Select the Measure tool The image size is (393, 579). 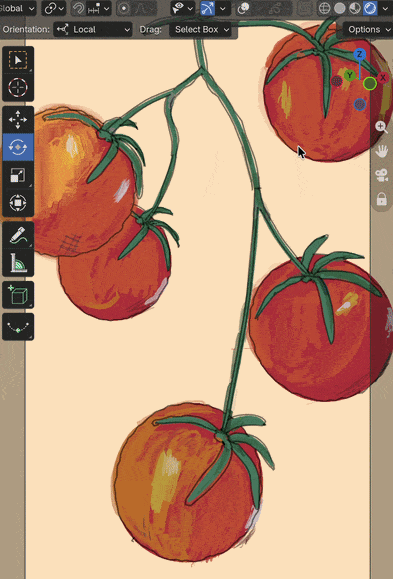point(18,263)
